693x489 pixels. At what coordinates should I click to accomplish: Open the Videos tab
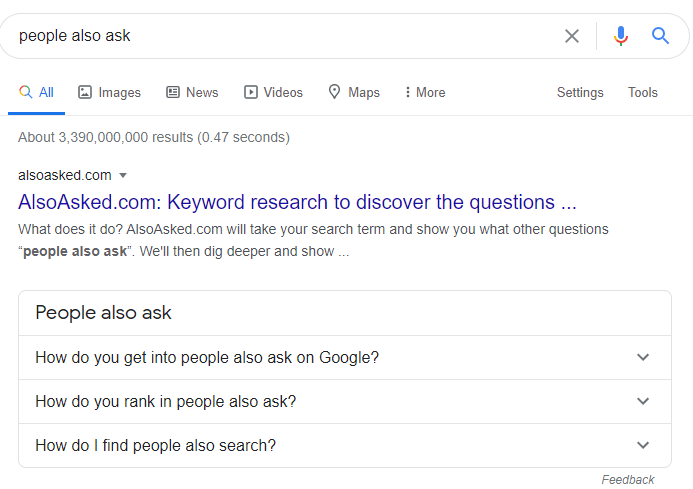pyautogui.click(x=273, y=92)
